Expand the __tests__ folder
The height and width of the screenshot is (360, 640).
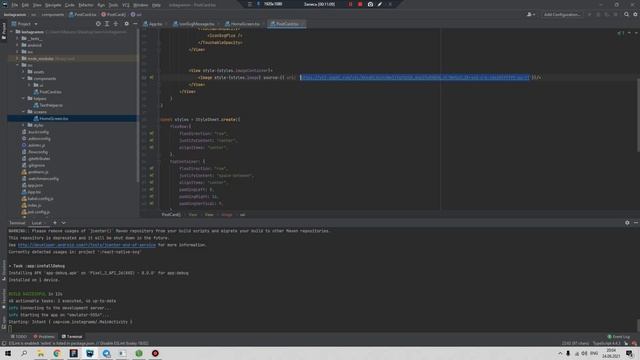coord(18,38)
